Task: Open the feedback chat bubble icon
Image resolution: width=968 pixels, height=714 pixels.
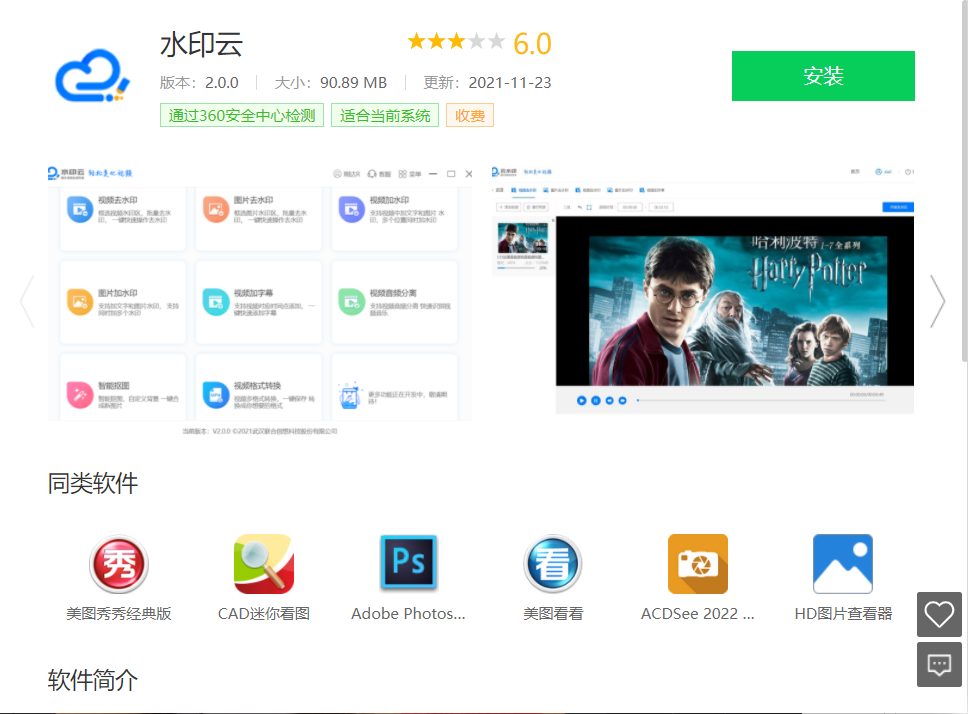Action: point(939,665)
